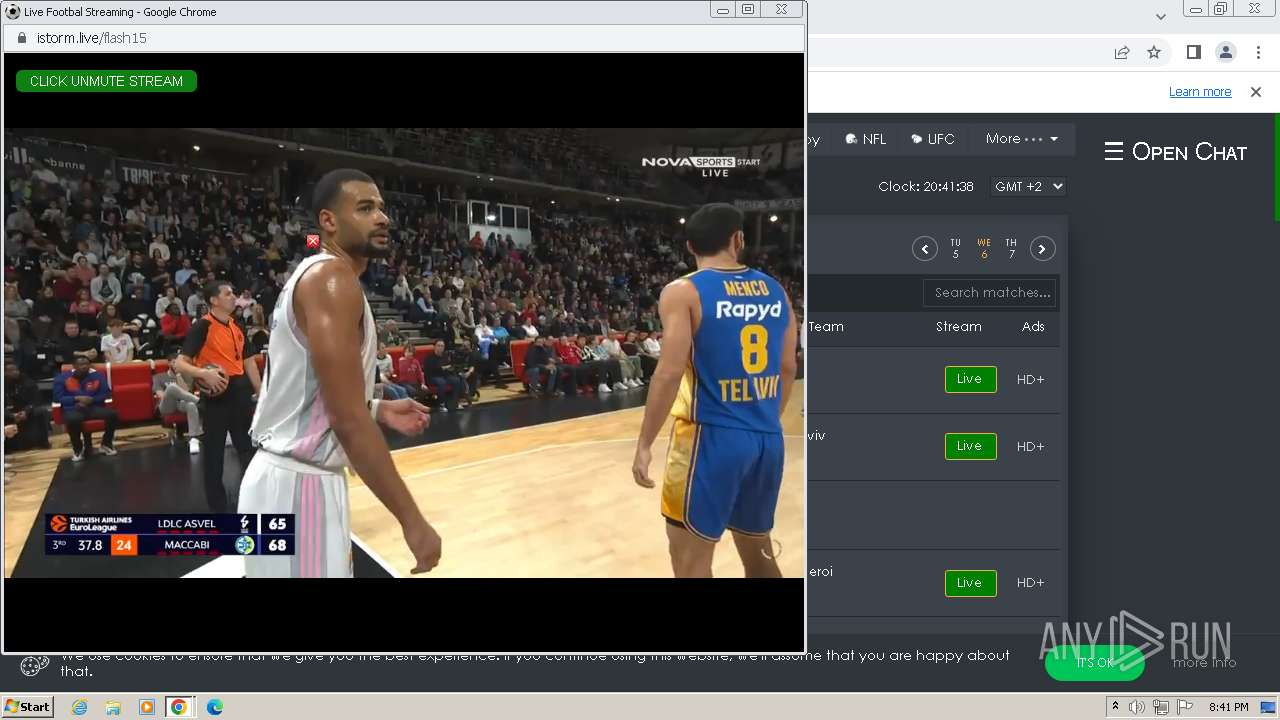Select the NFL tab
The height and width of the screenshot is (720, 1280).
coord(866,139)
